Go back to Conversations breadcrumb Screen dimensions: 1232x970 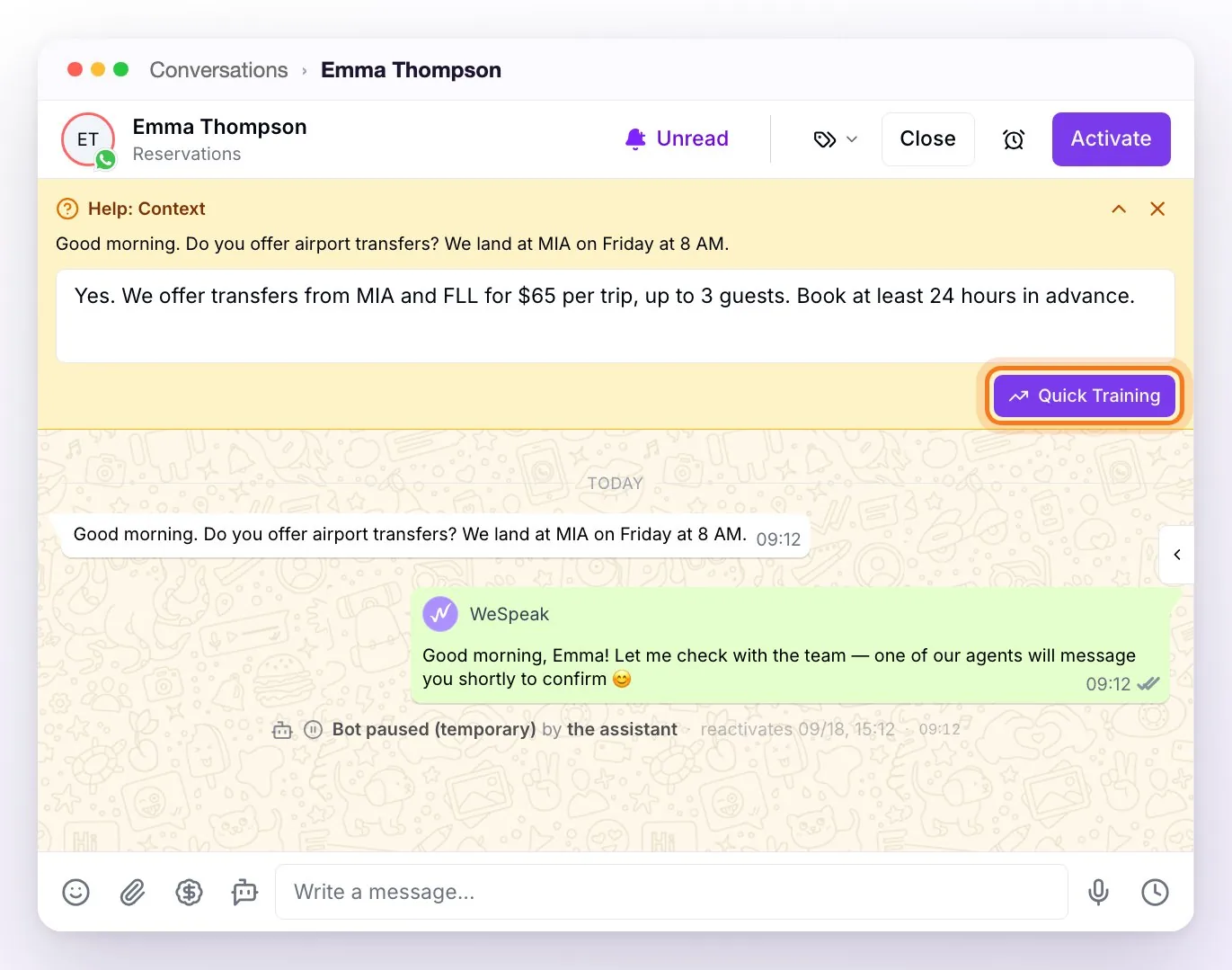click(218, 70)
